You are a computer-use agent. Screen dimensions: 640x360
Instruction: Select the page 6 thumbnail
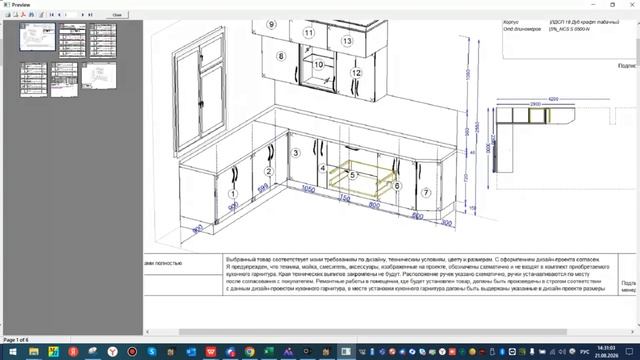pyautogui.click(x=99, y=76)
